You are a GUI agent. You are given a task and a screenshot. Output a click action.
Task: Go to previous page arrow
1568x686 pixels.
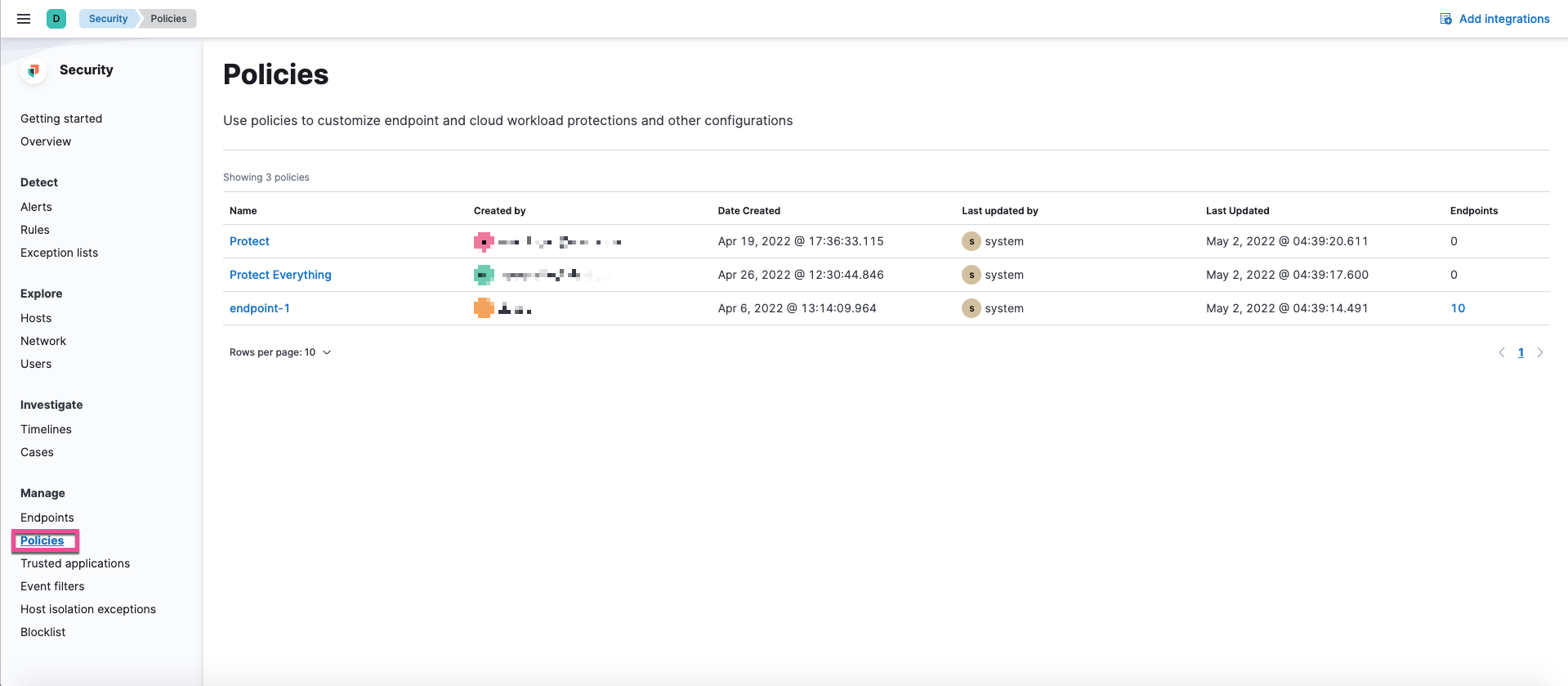tap(1502, 352)
